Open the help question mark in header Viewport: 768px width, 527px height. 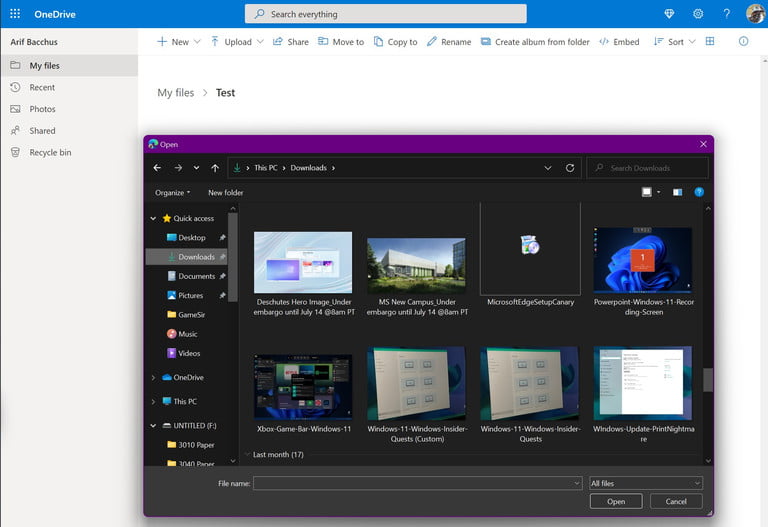727,14
